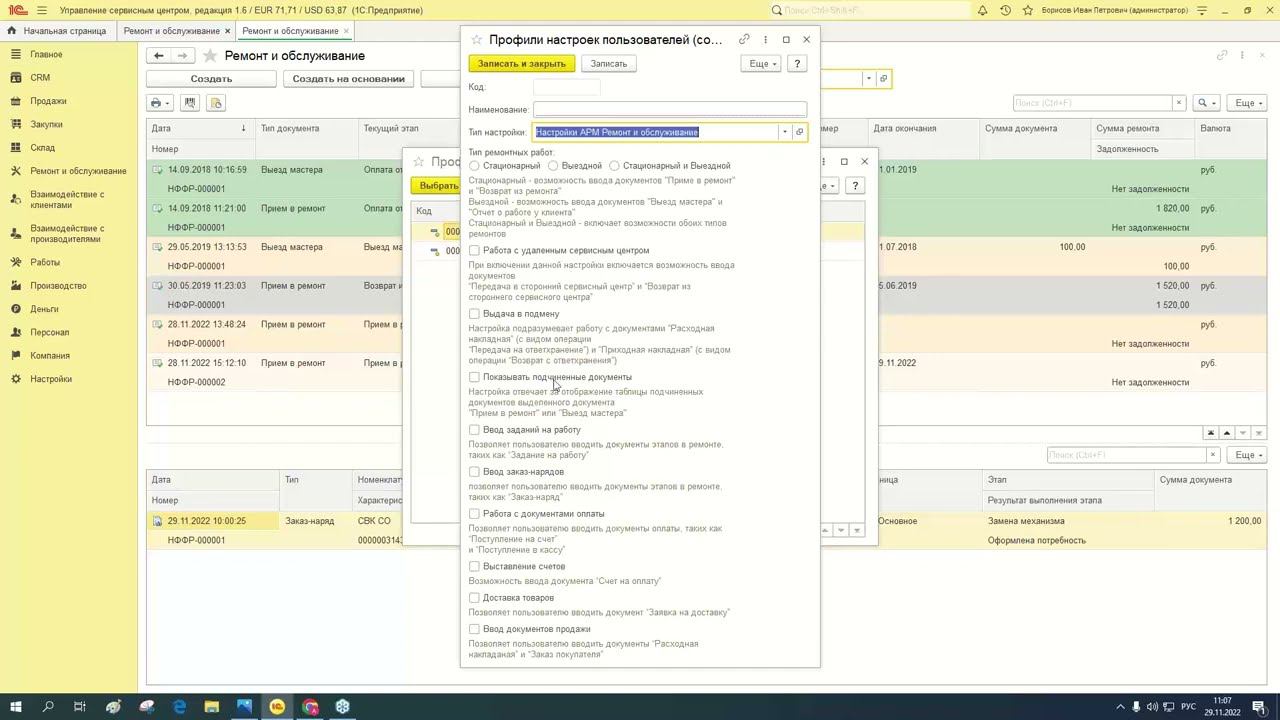Click the print icon in the document list toolbar
Image resolution: width=1280 pixels, height=720 pixels.
coord(156,103)
